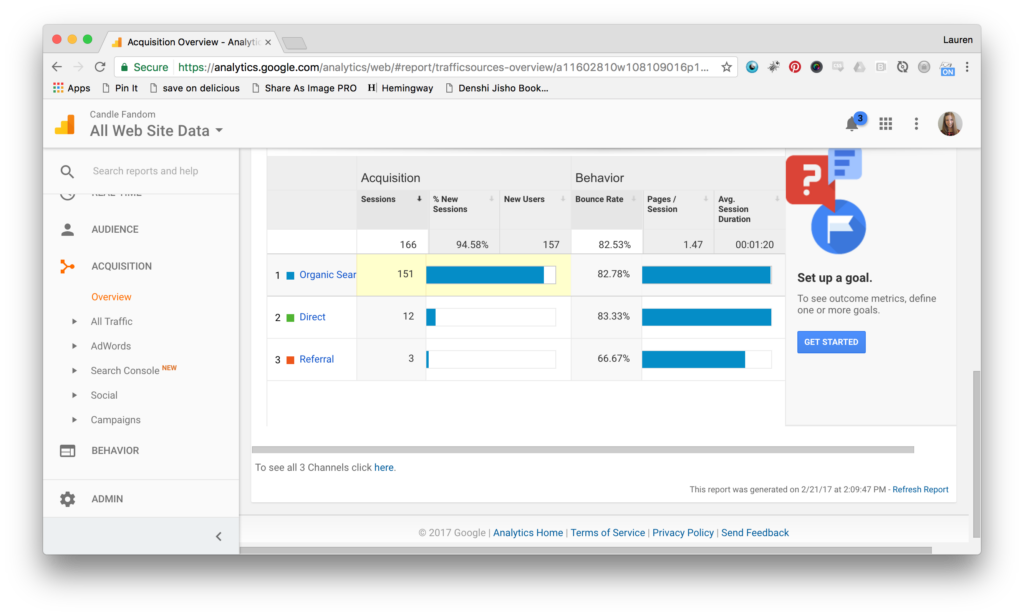Viewport: 1024px width, 616px height.
Task: Click the browser address bar URL
Action: tap(443, 67)
